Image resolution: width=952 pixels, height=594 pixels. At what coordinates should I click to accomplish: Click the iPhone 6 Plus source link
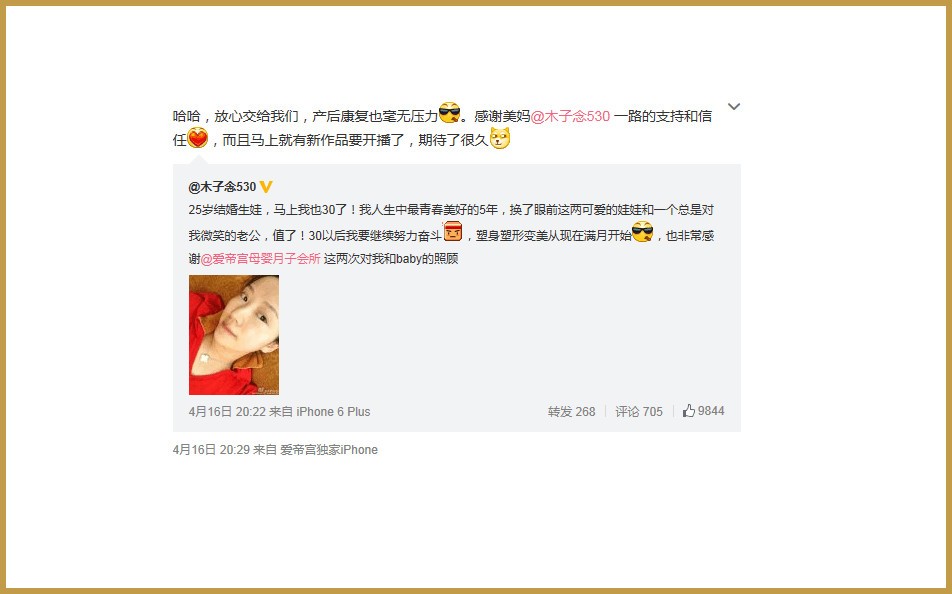coord(333,412)
